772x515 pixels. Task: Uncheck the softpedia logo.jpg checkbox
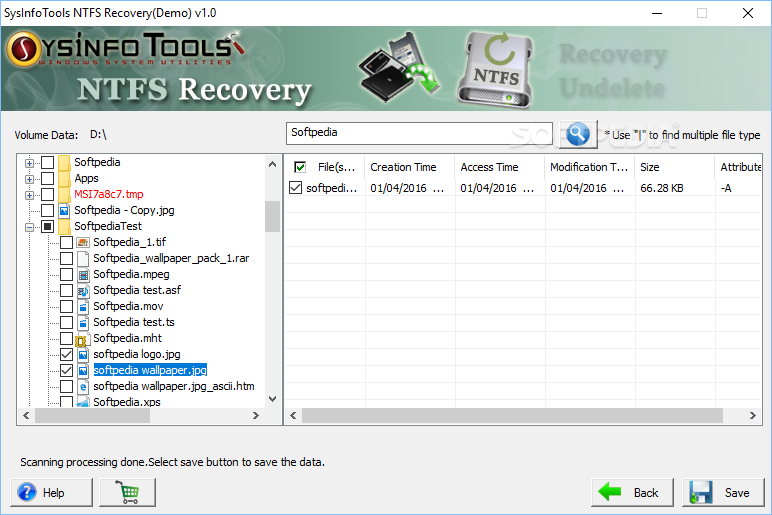(66, 354)
